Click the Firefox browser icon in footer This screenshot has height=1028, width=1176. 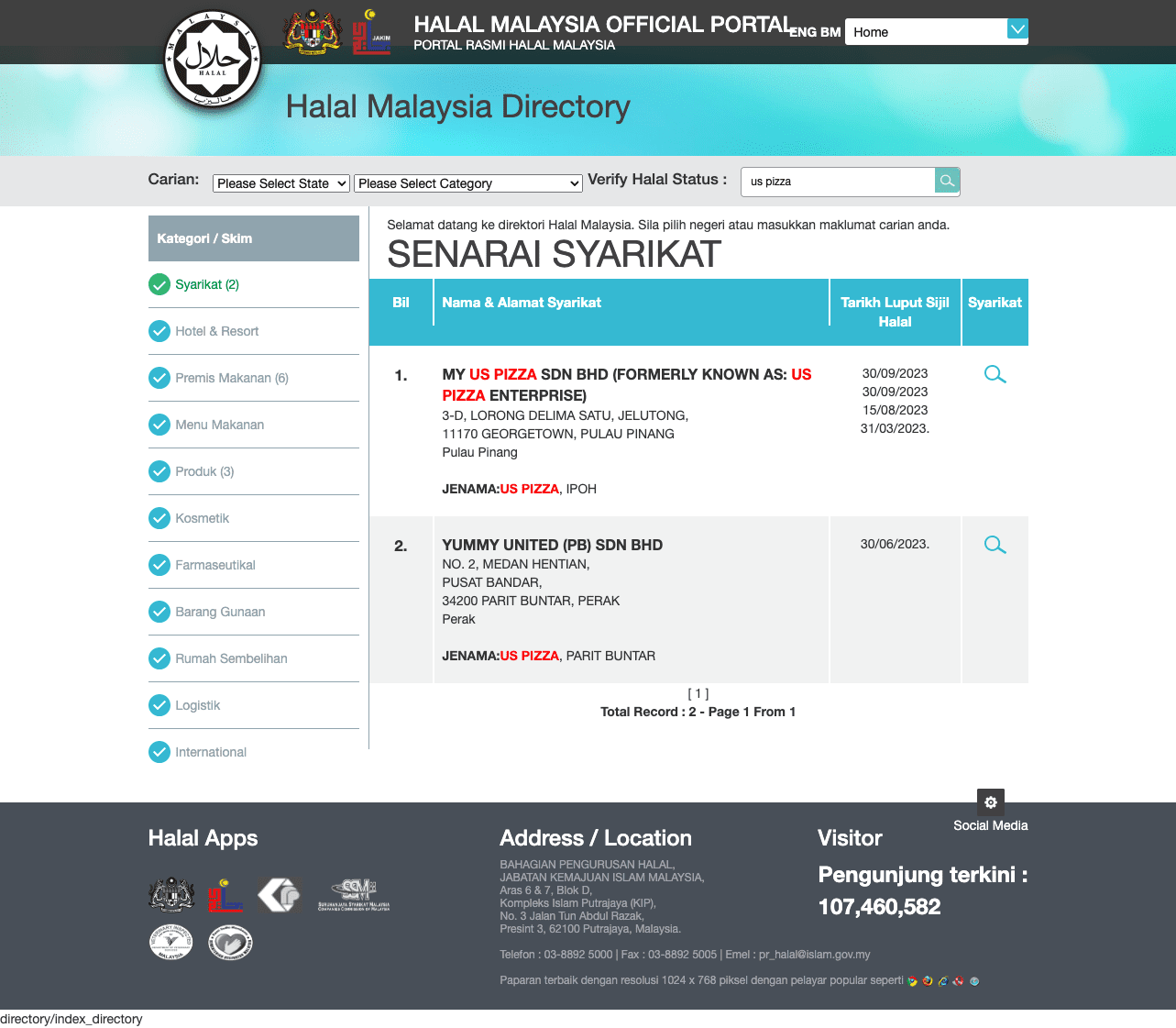928,981
